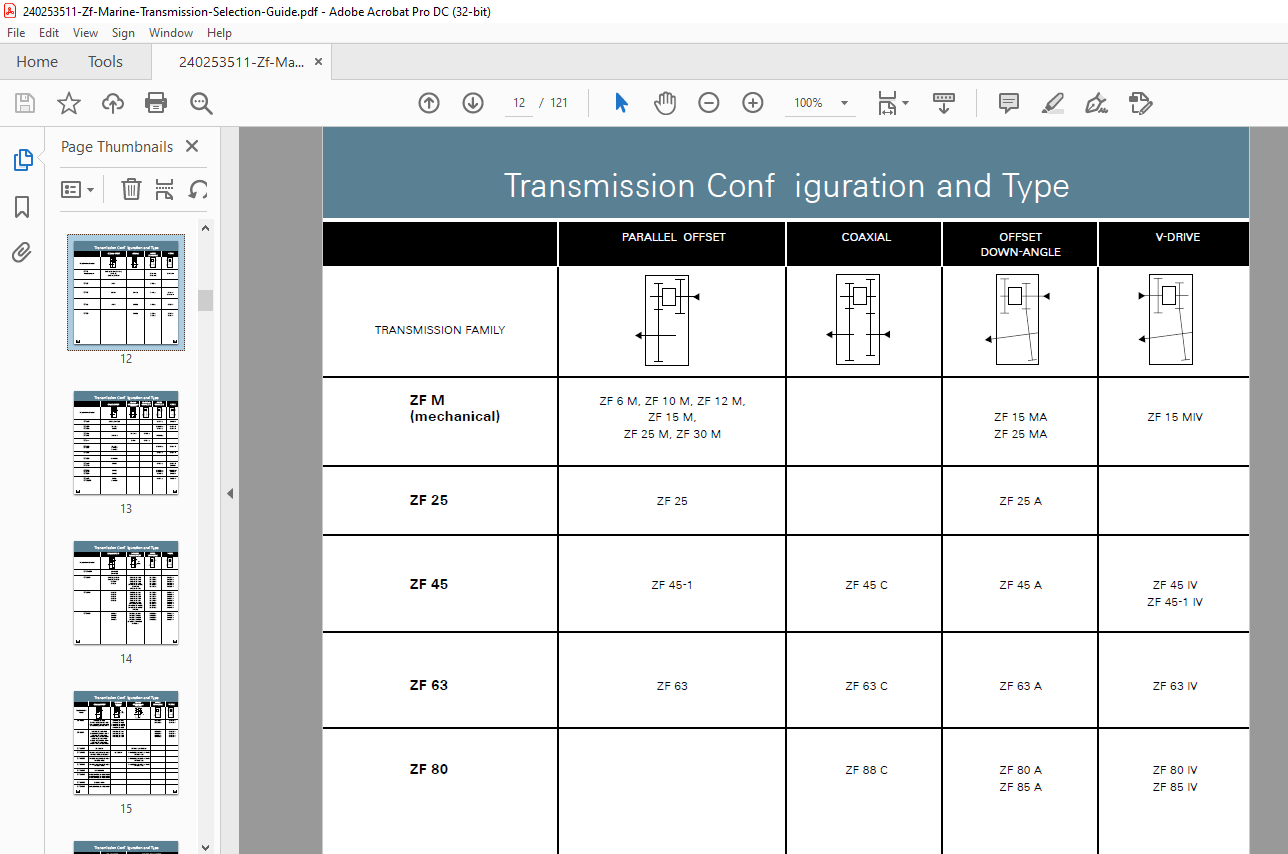Click the 'ZF 45 A' table cell

pos(1020,585)
